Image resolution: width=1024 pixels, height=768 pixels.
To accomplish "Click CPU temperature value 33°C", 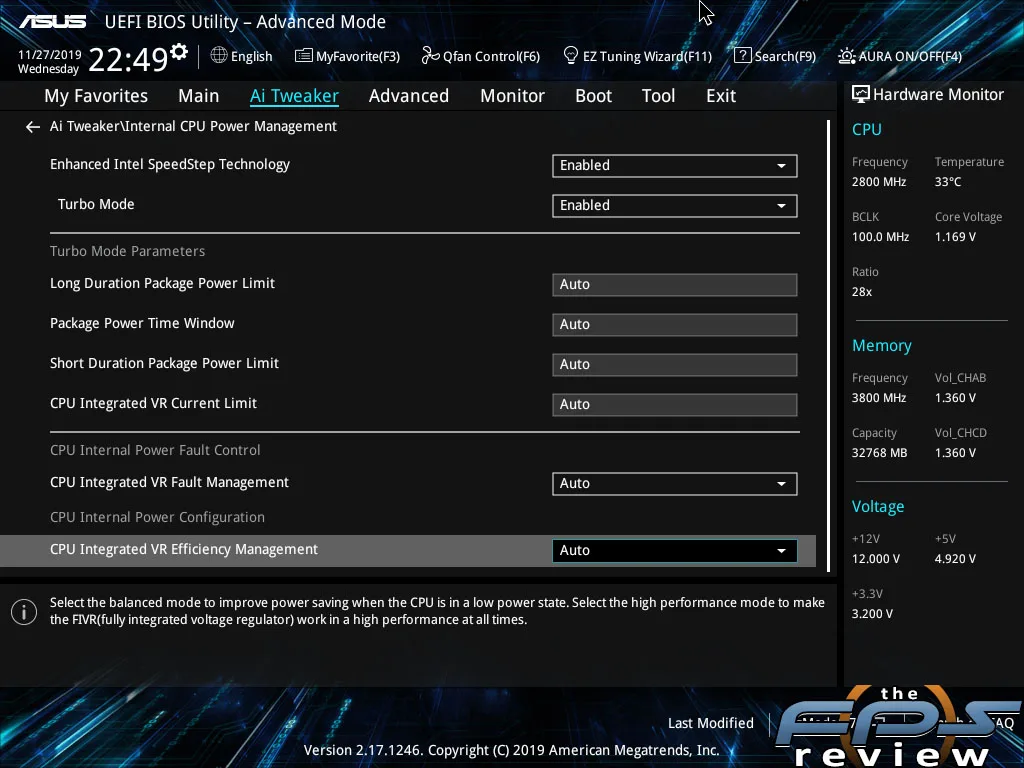I will pyautogui.click(x=948, y=182).
